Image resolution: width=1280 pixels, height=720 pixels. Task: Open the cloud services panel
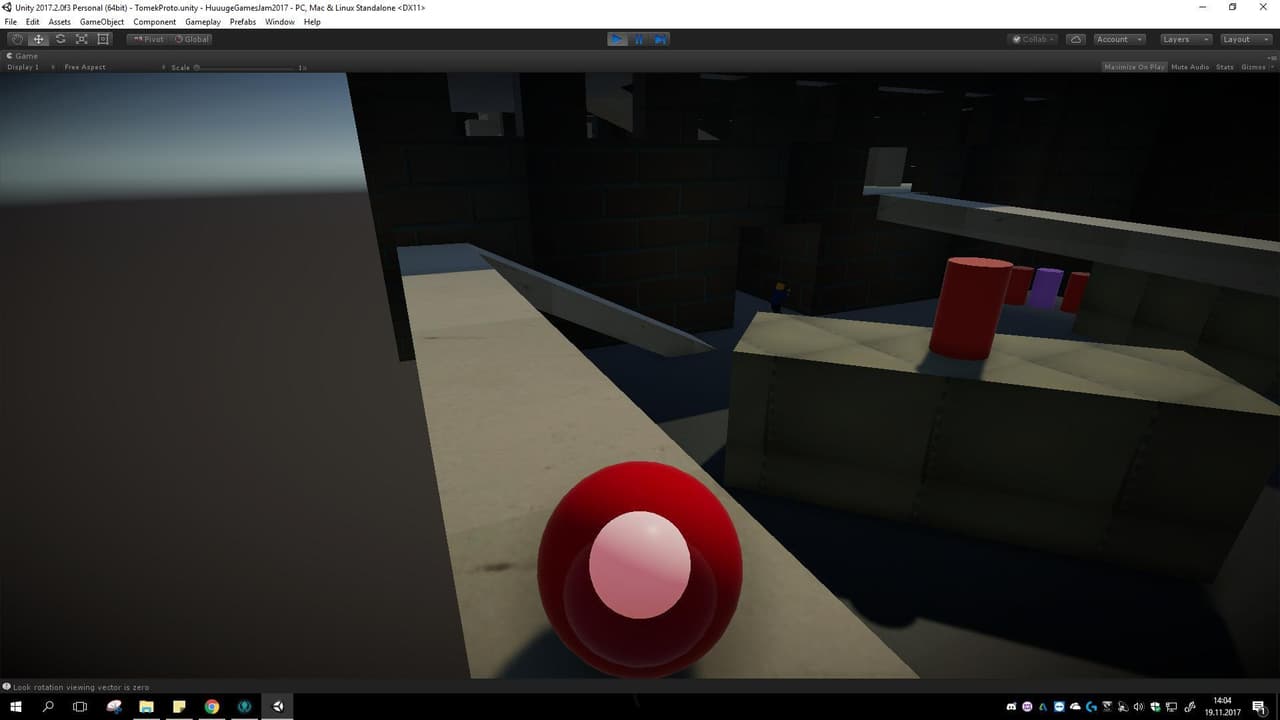[1076, 39]
